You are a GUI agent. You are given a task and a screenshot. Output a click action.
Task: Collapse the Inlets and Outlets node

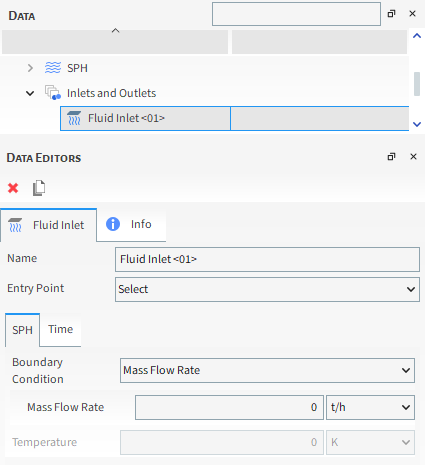[30, 93]
